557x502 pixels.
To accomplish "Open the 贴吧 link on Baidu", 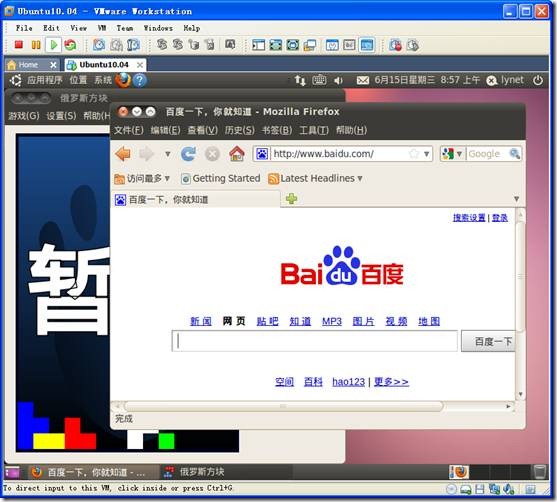I will pos(267,321).
